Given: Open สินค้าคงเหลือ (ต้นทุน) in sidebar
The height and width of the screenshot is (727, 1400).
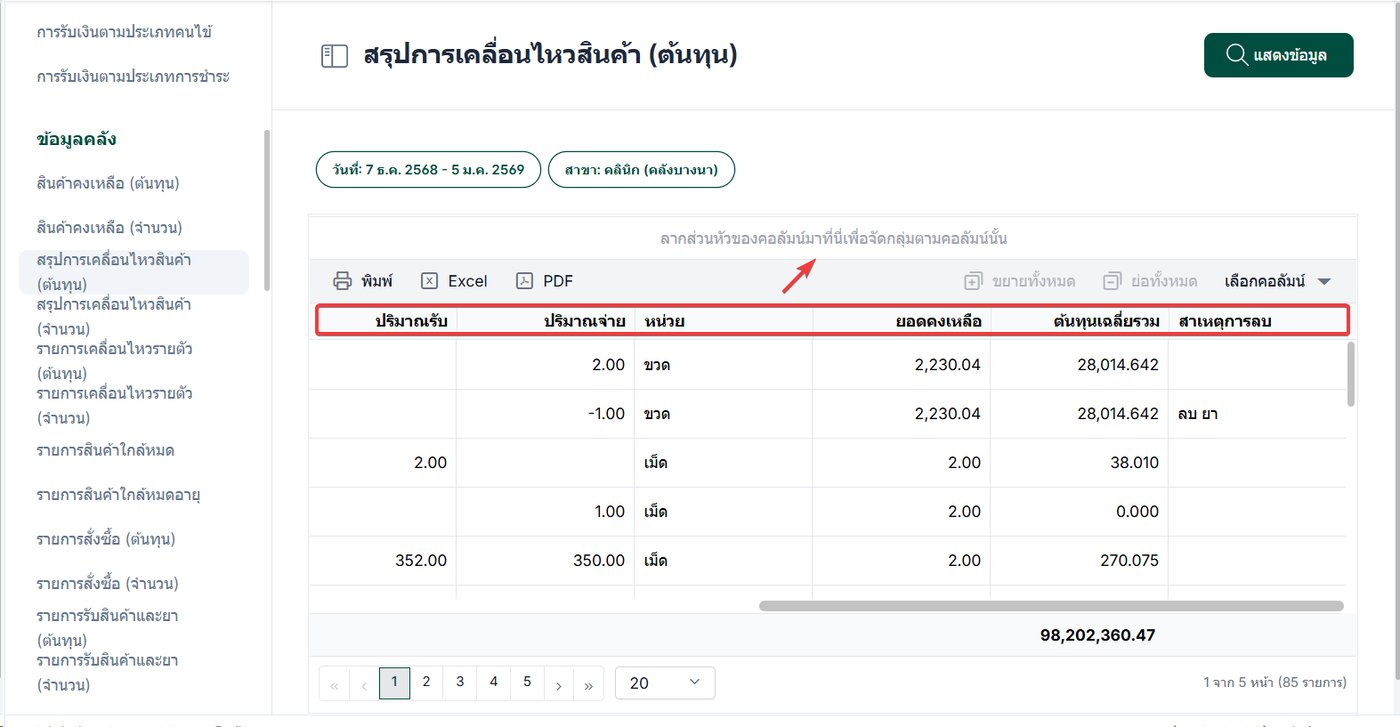Looking at the screenshot, I should point(108,183).
